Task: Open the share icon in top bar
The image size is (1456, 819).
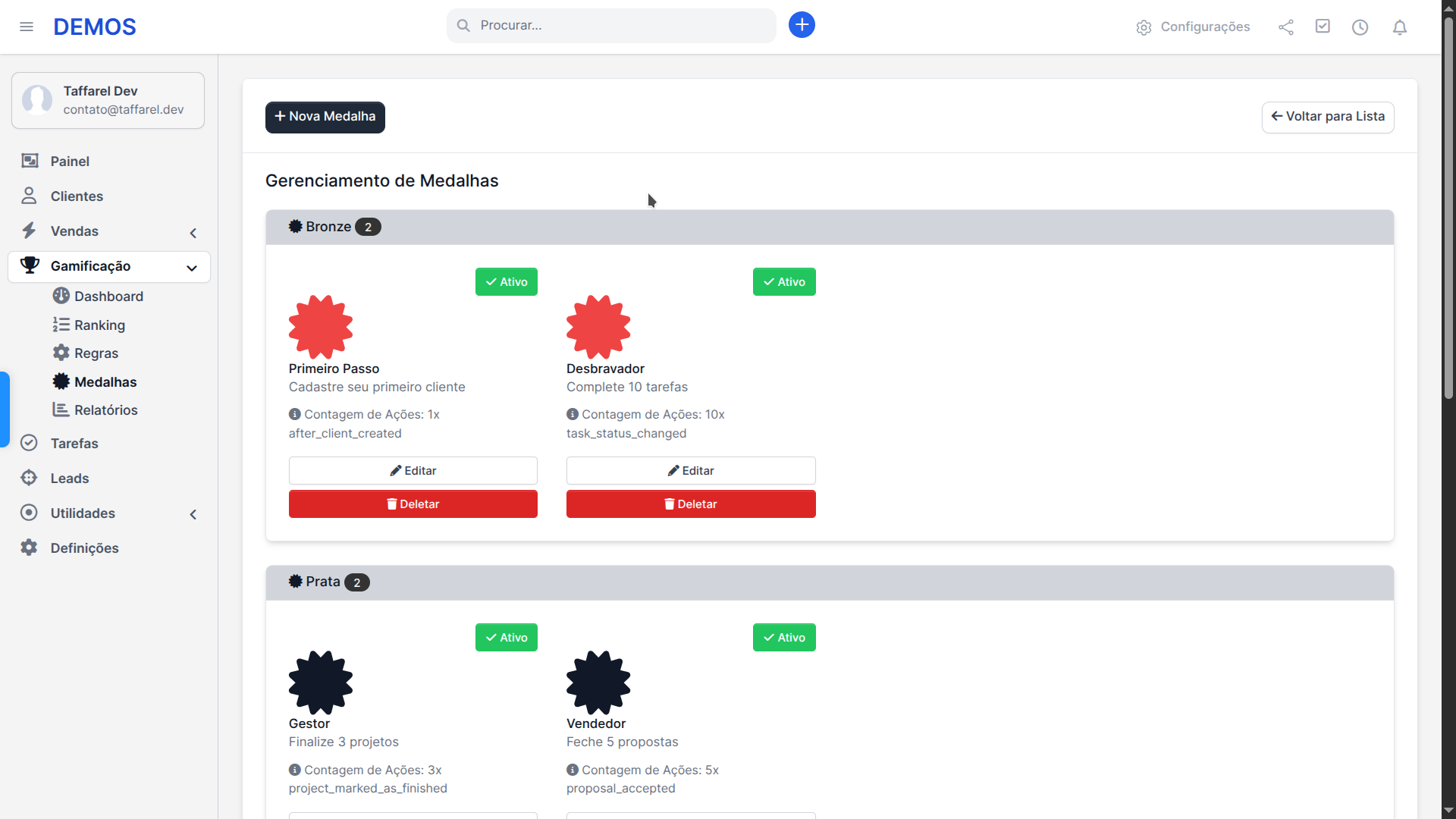Action: click(x=1286, y=27)
